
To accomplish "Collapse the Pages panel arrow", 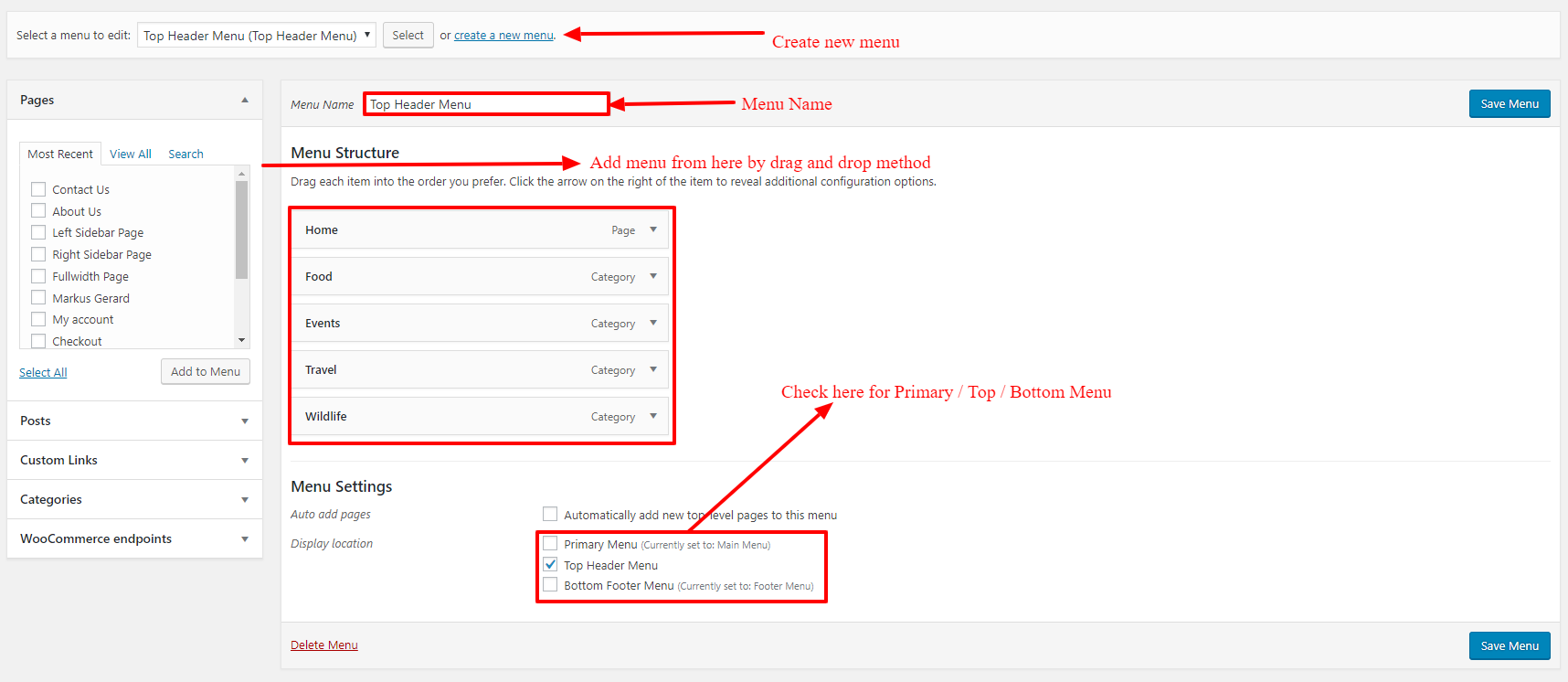I will pos(244,100).
